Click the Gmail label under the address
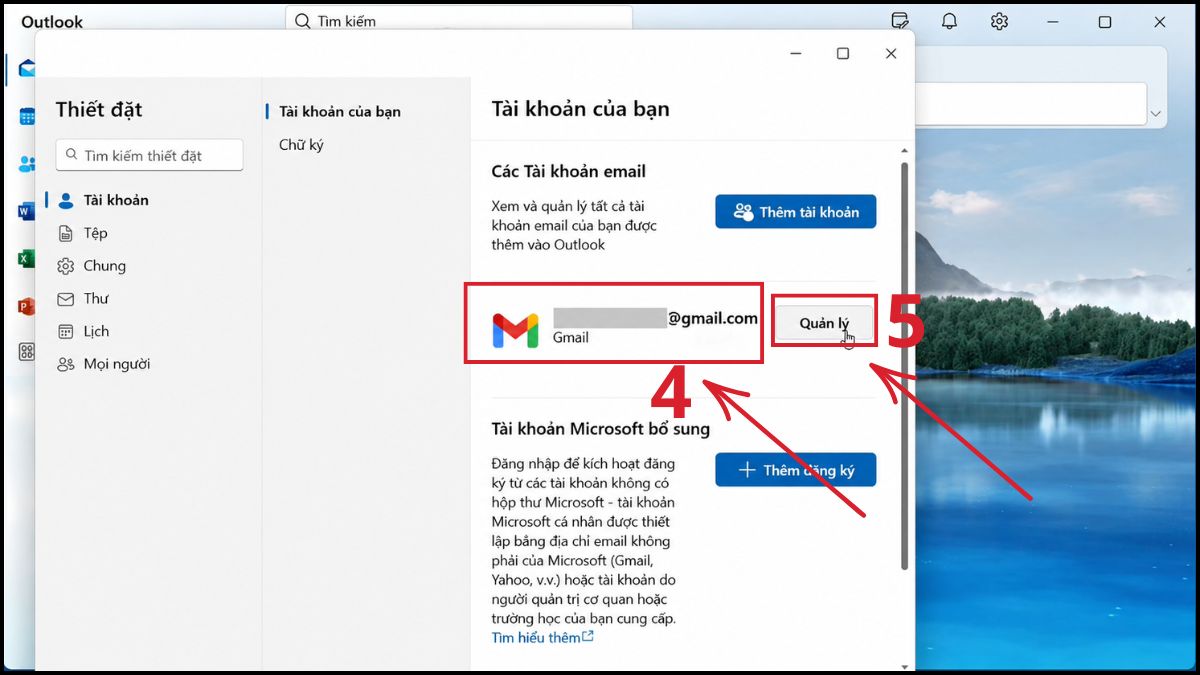 coord(571,338)
